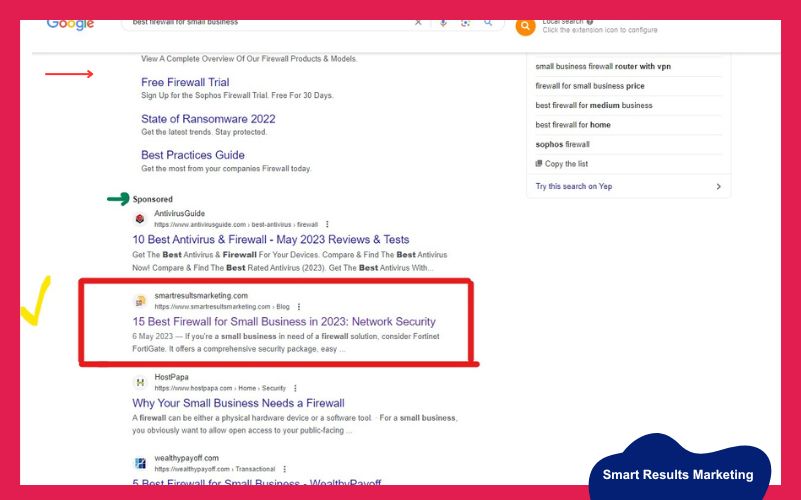
Task: Click the copy icon beside Copy the list
Action: point(538,163)
